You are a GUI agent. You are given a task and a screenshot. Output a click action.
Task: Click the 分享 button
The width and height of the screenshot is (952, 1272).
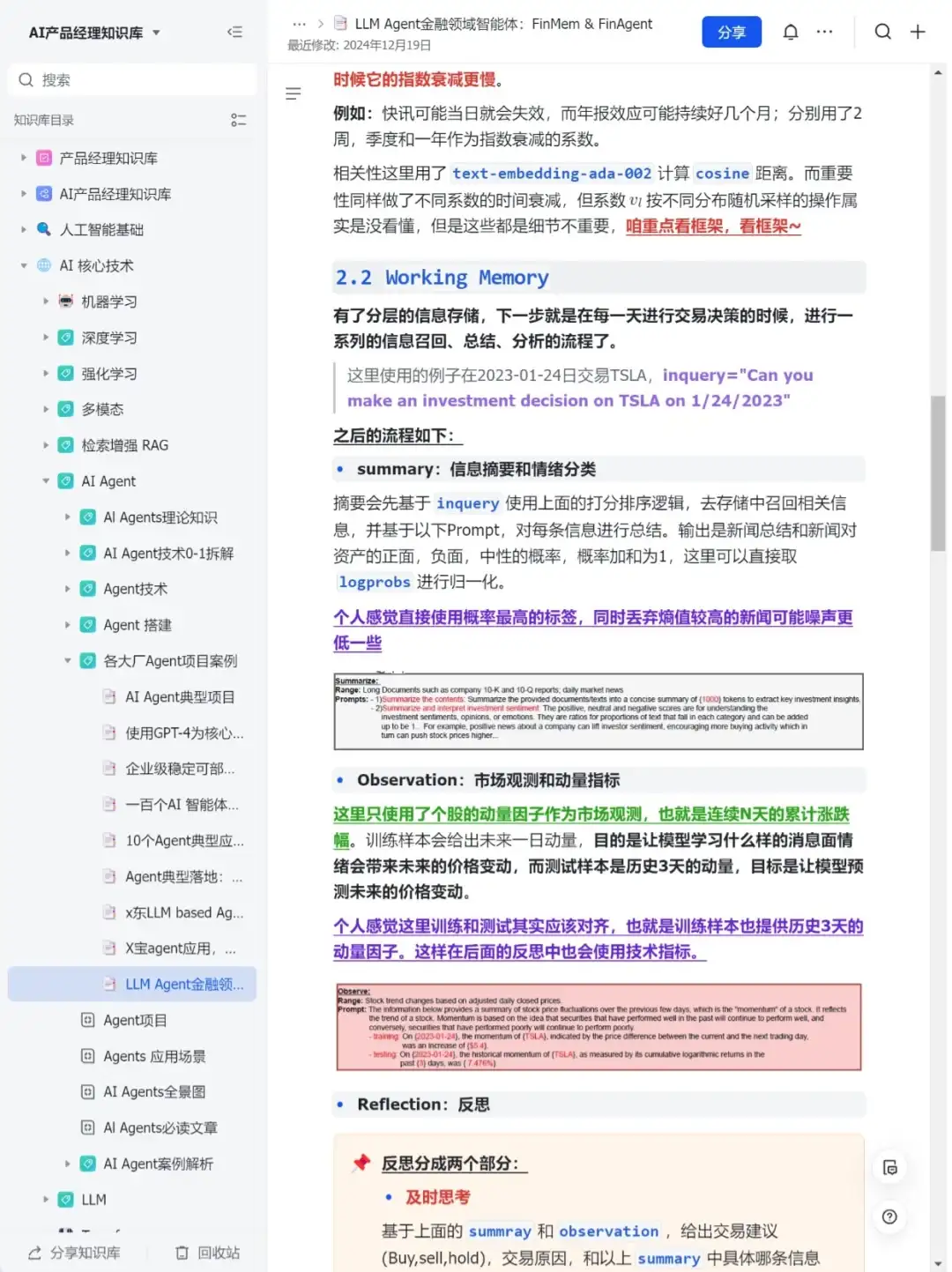[x=732, y=31]
